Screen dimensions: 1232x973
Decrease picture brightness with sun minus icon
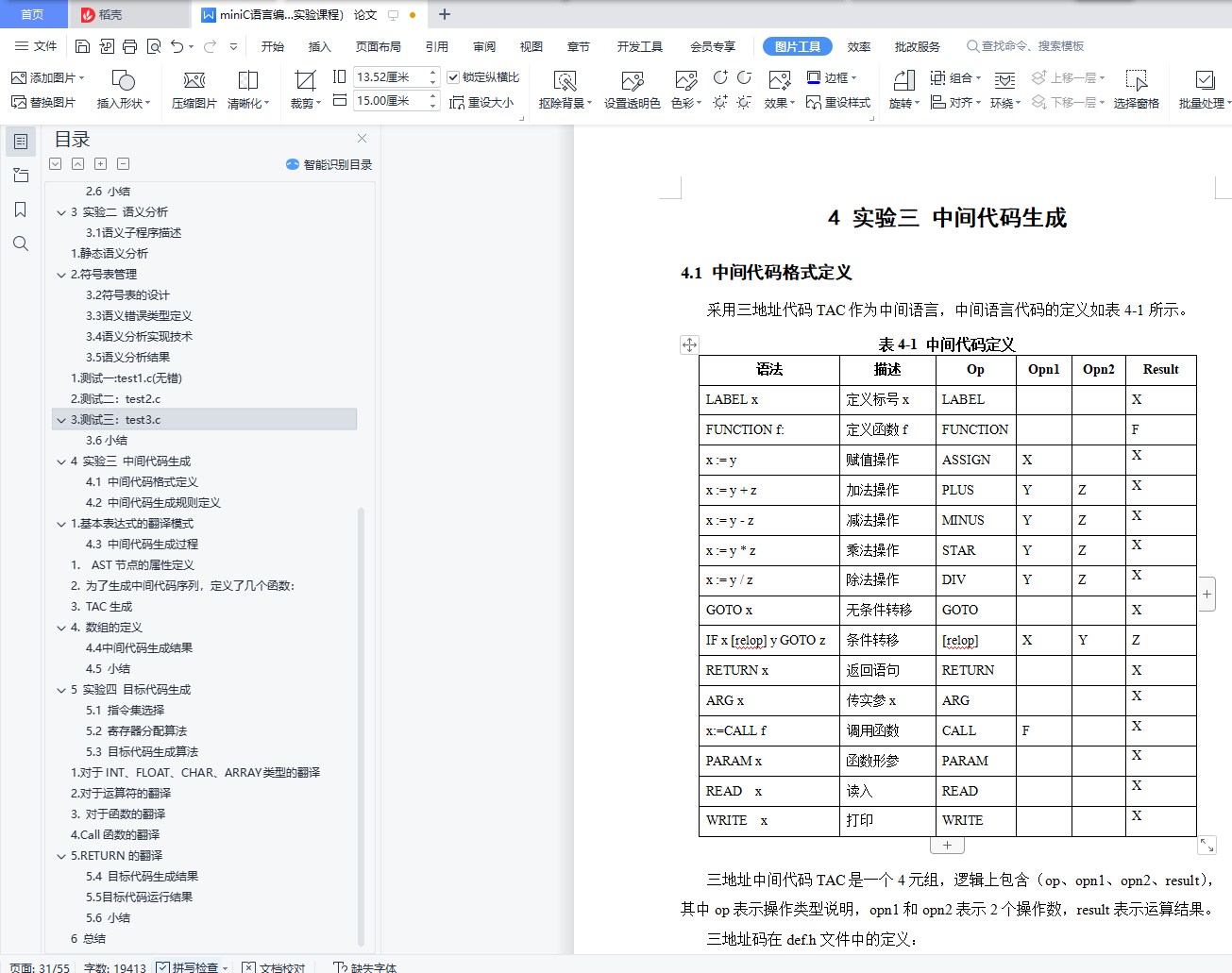(x=744, y=102)
